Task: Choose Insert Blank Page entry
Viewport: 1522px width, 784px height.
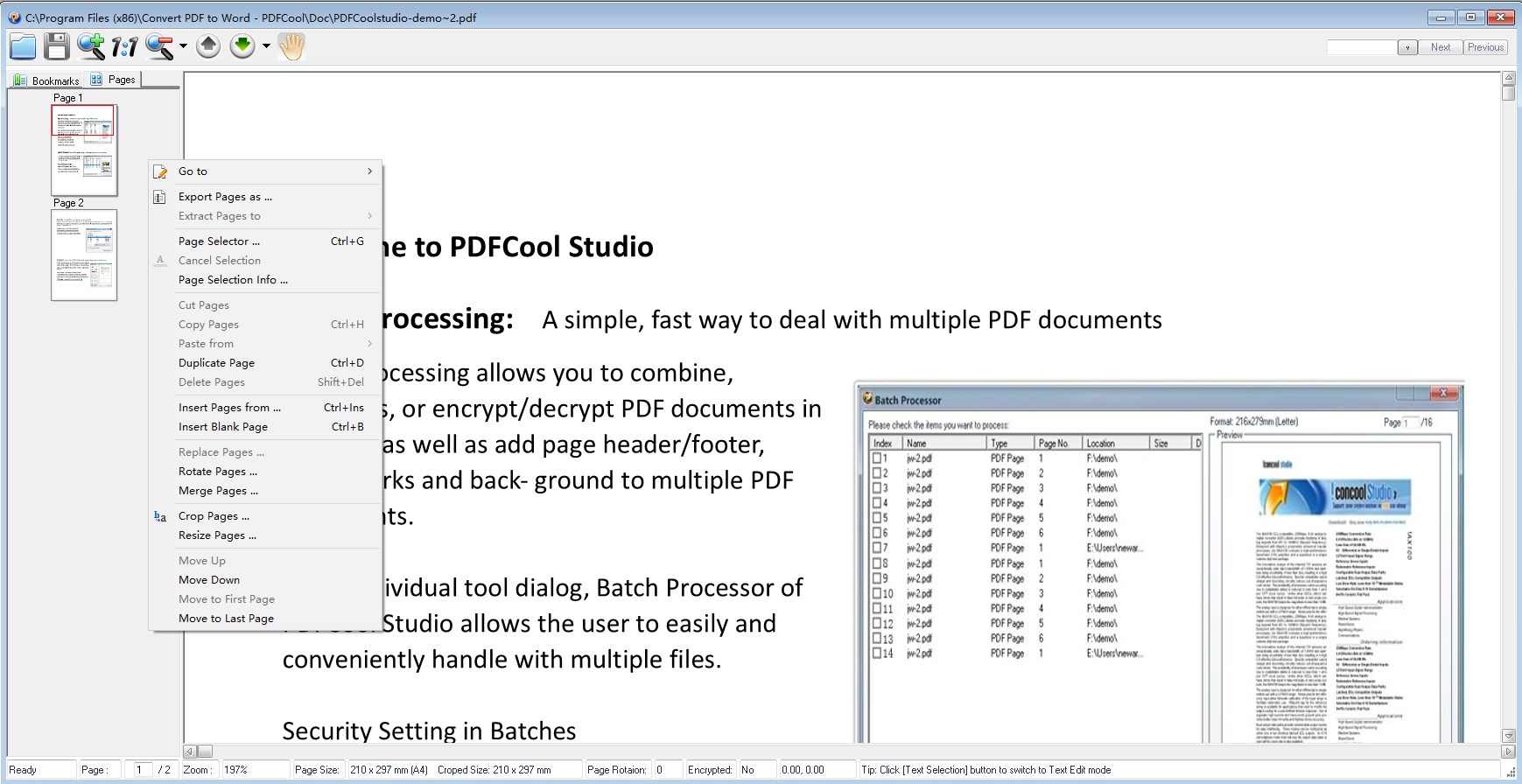Action: click(x=265, y=427)
